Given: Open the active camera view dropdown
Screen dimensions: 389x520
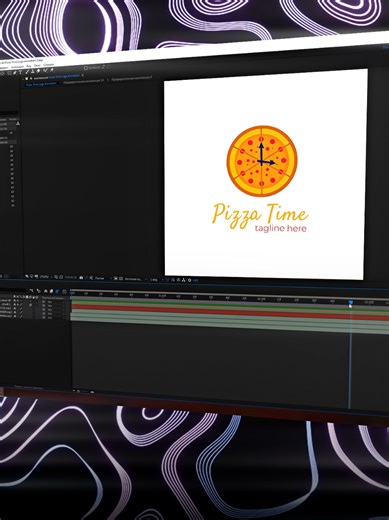Looking at the screenshot, I should tap(135, 279).
